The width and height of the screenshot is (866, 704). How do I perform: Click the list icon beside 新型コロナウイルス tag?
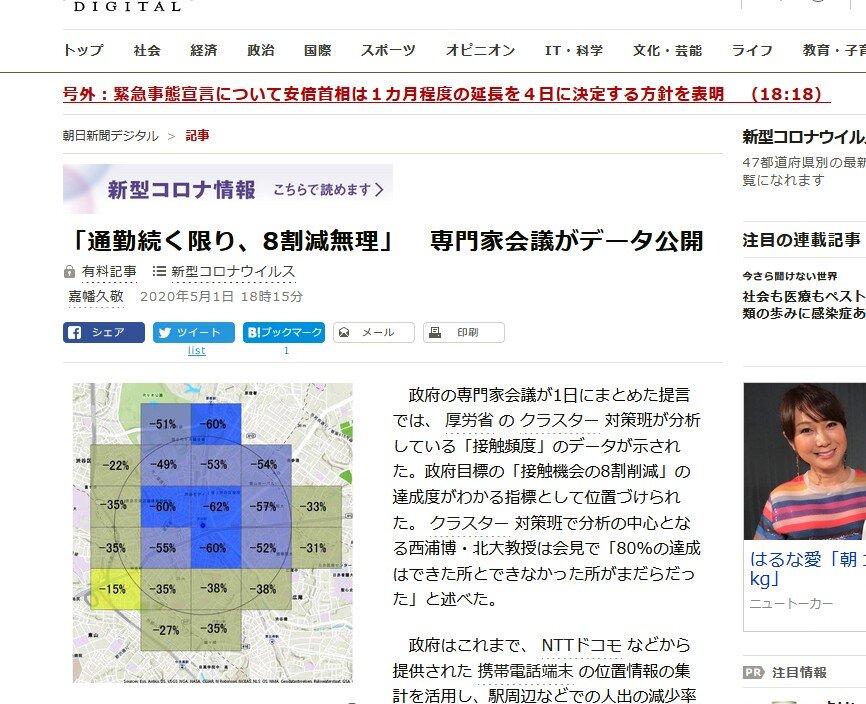pyautogui.click(x=159, y=271)
